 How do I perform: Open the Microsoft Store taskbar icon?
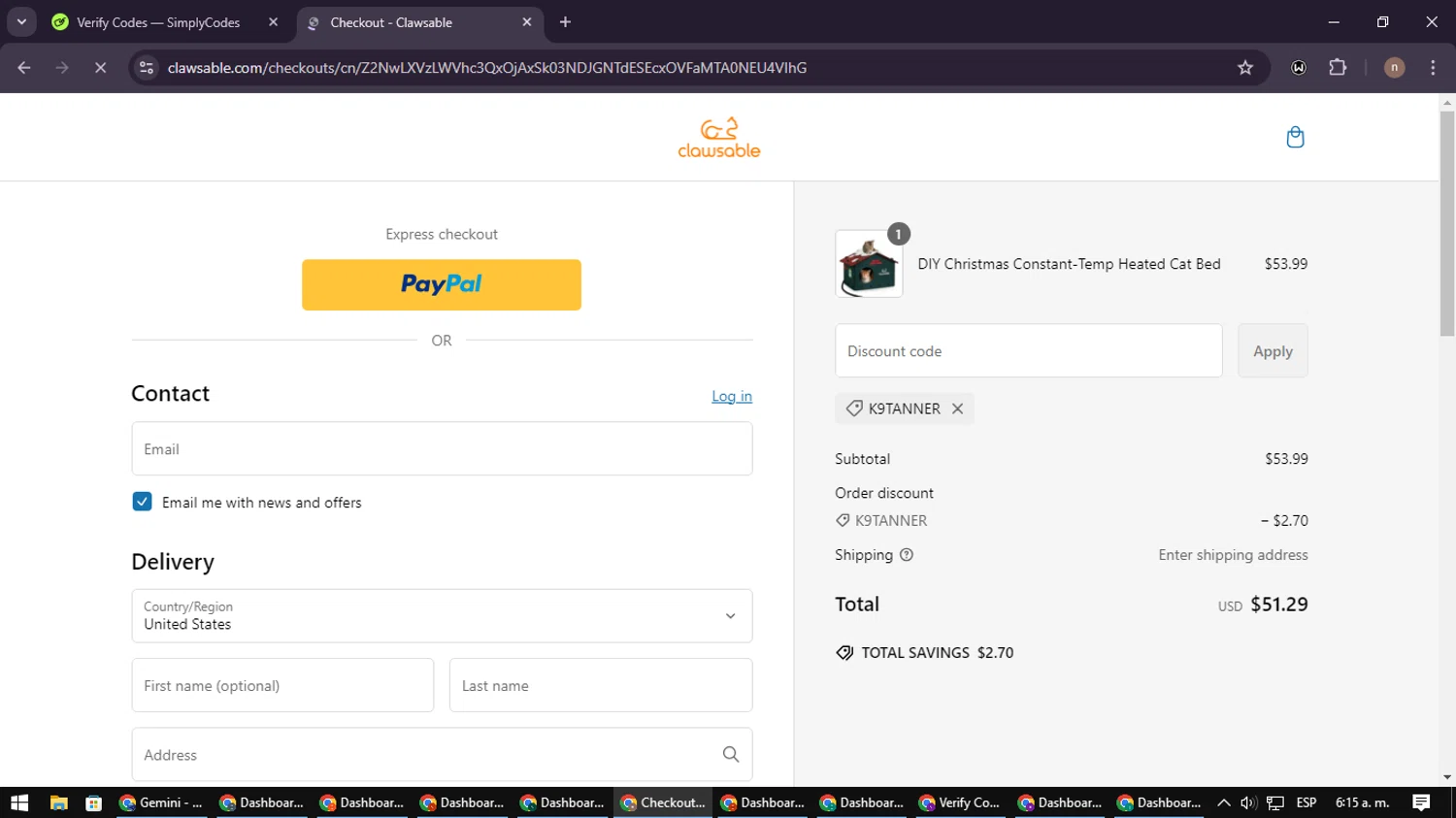pos(93,802)
